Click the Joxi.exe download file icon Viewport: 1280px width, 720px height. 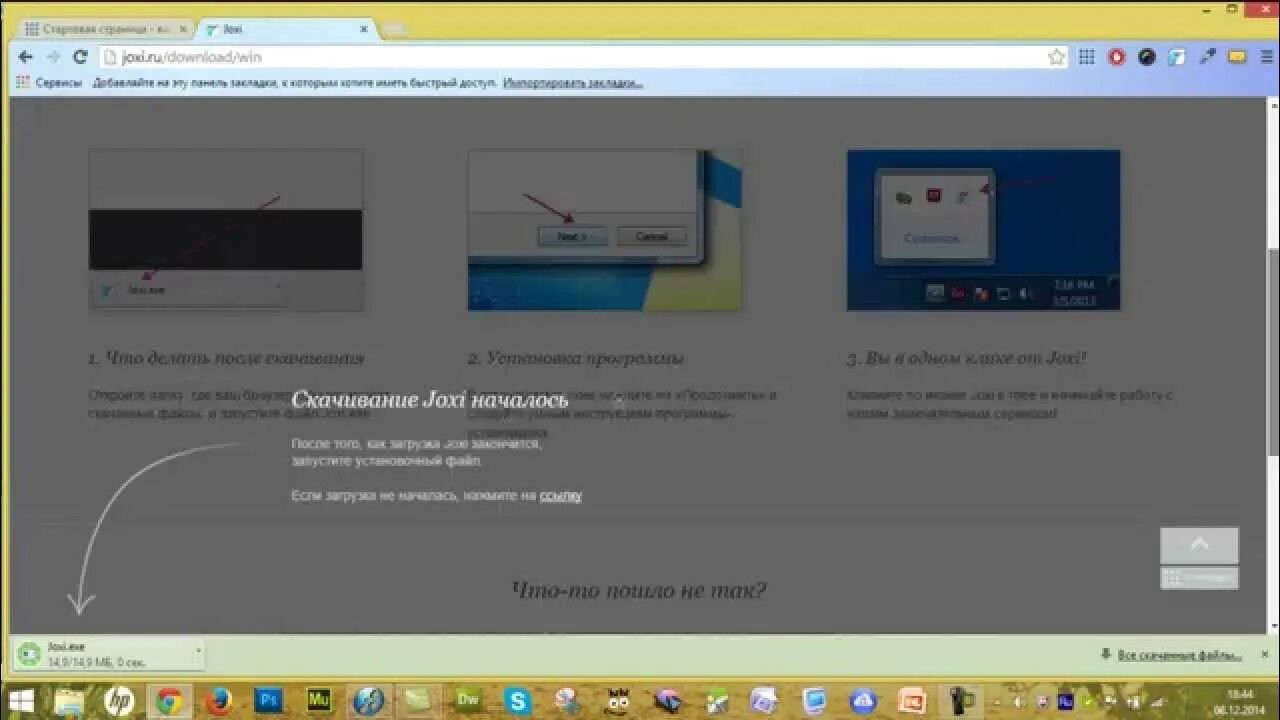[29, 654]
